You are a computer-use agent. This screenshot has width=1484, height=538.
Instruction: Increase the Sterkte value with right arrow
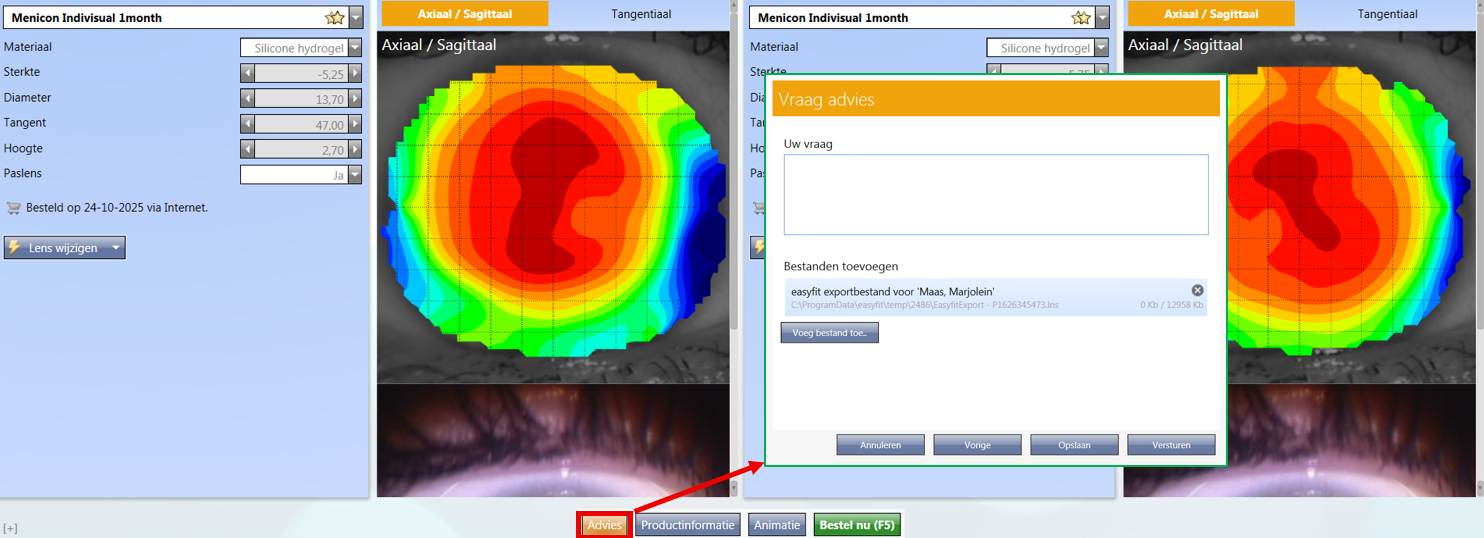pyautogui.click(x=355, y=73)
